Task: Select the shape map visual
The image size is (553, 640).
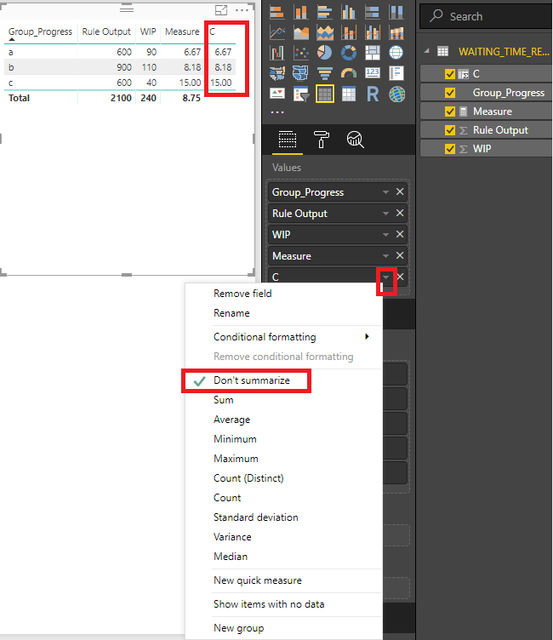Action: click(301, 73)
